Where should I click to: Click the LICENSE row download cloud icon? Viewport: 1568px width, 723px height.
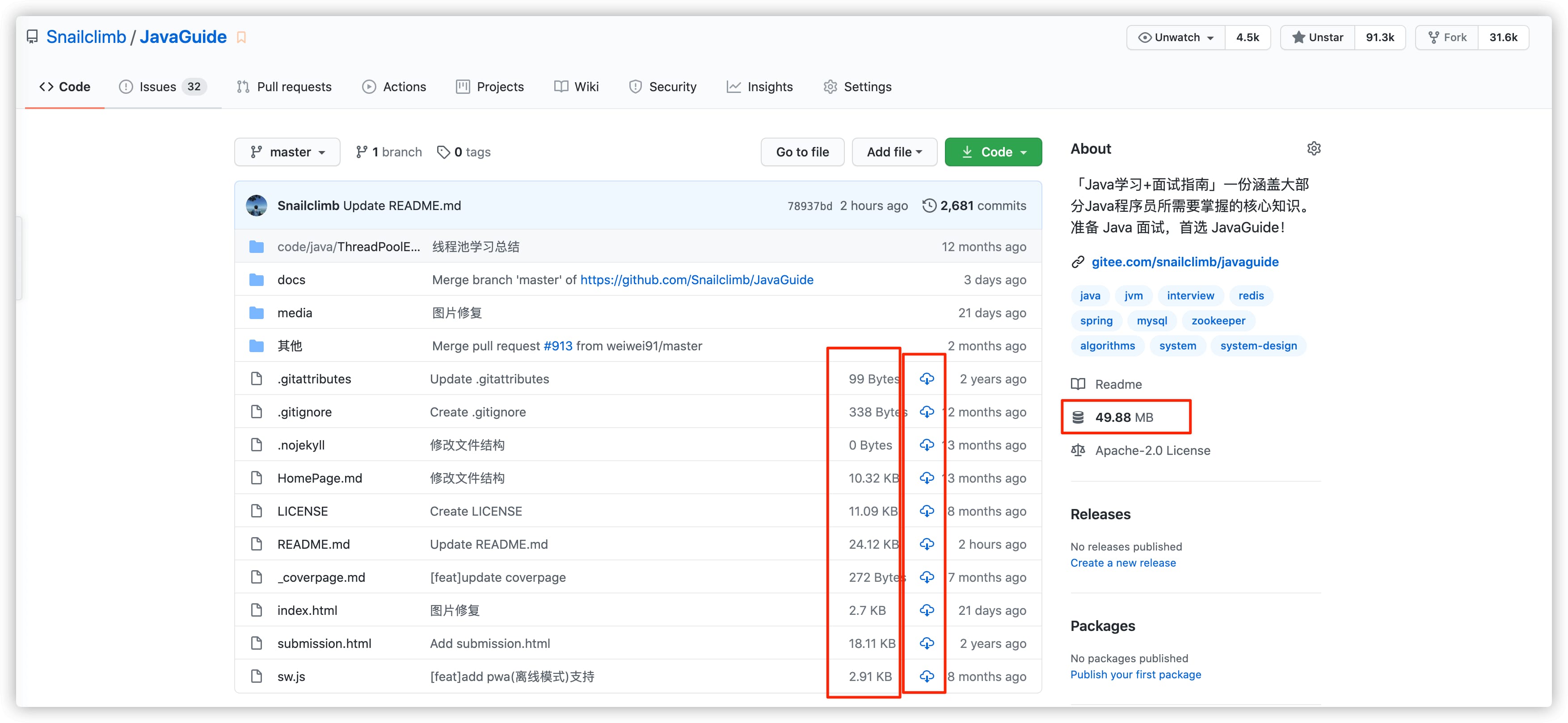(927, 511)
